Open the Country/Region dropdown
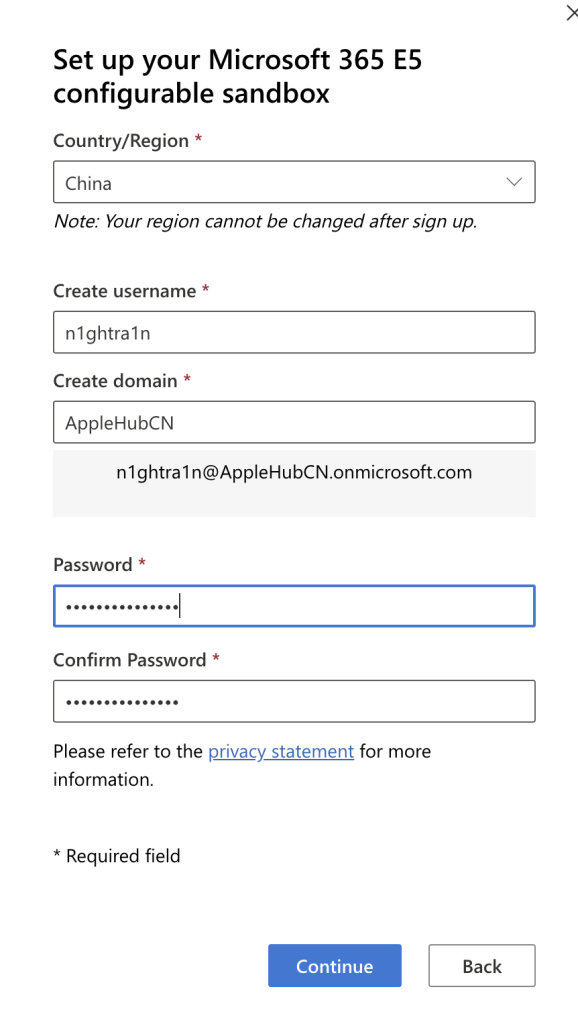 [x=294, y=182]
